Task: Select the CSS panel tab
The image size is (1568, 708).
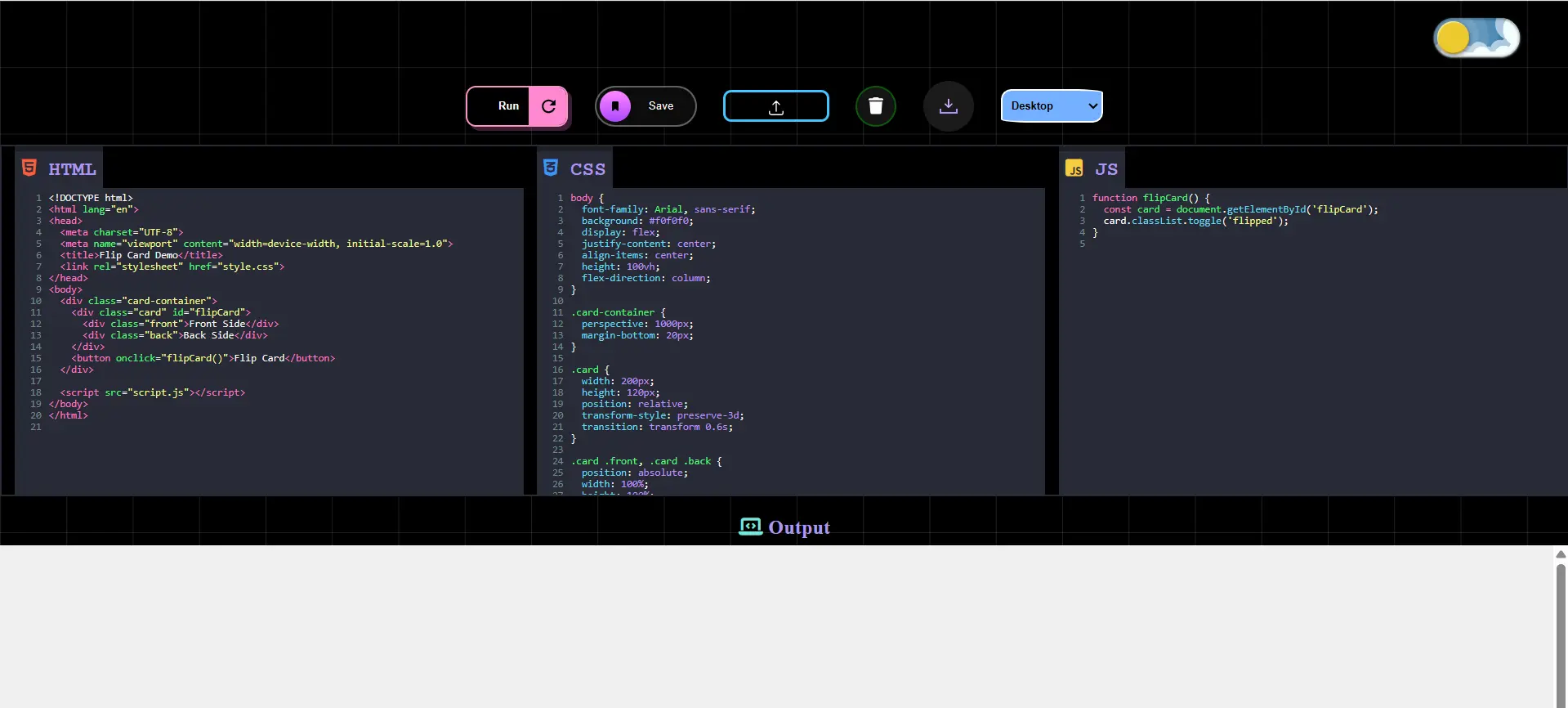Action: (575, 168)
